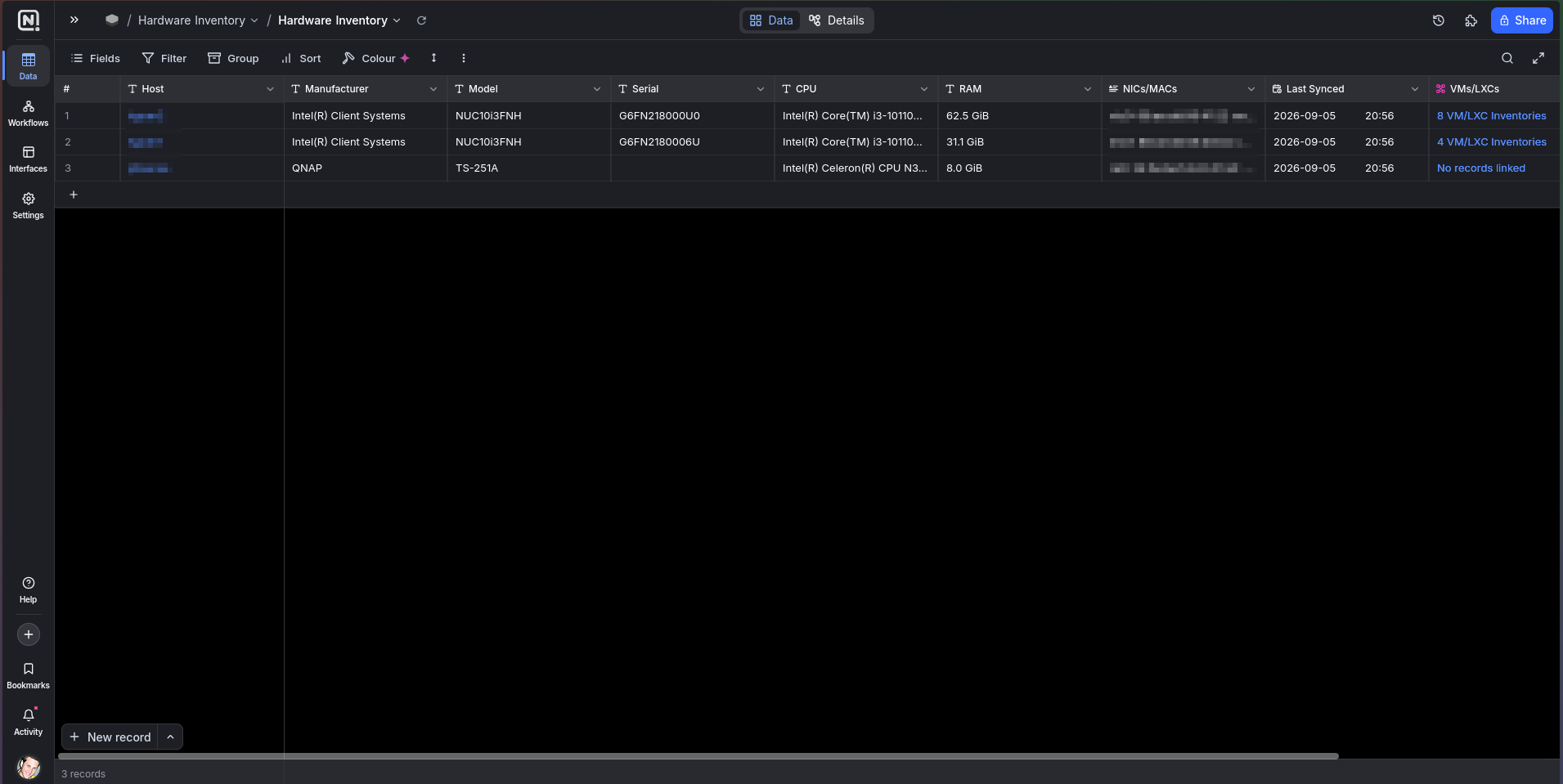Open Activity notifications bell
Screen dimensions: 1563x784
click(29, 722)
